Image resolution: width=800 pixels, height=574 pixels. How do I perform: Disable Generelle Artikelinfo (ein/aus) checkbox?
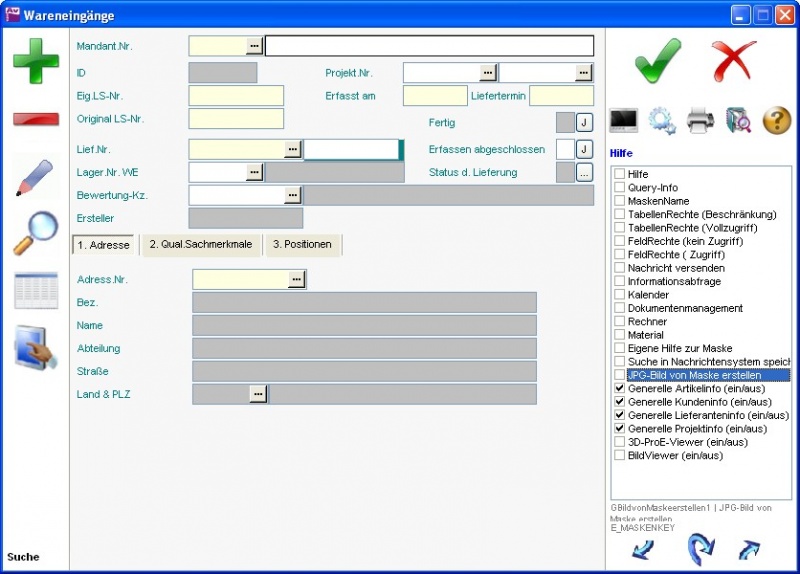point(620,388)
